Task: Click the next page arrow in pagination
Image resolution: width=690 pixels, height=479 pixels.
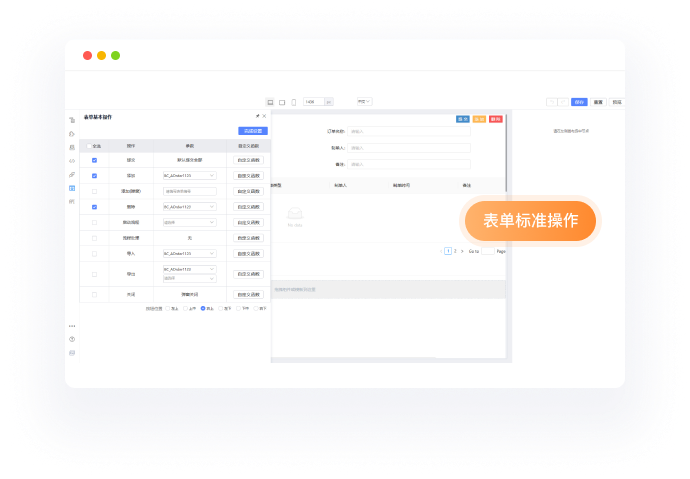Action: pos(463,251)
